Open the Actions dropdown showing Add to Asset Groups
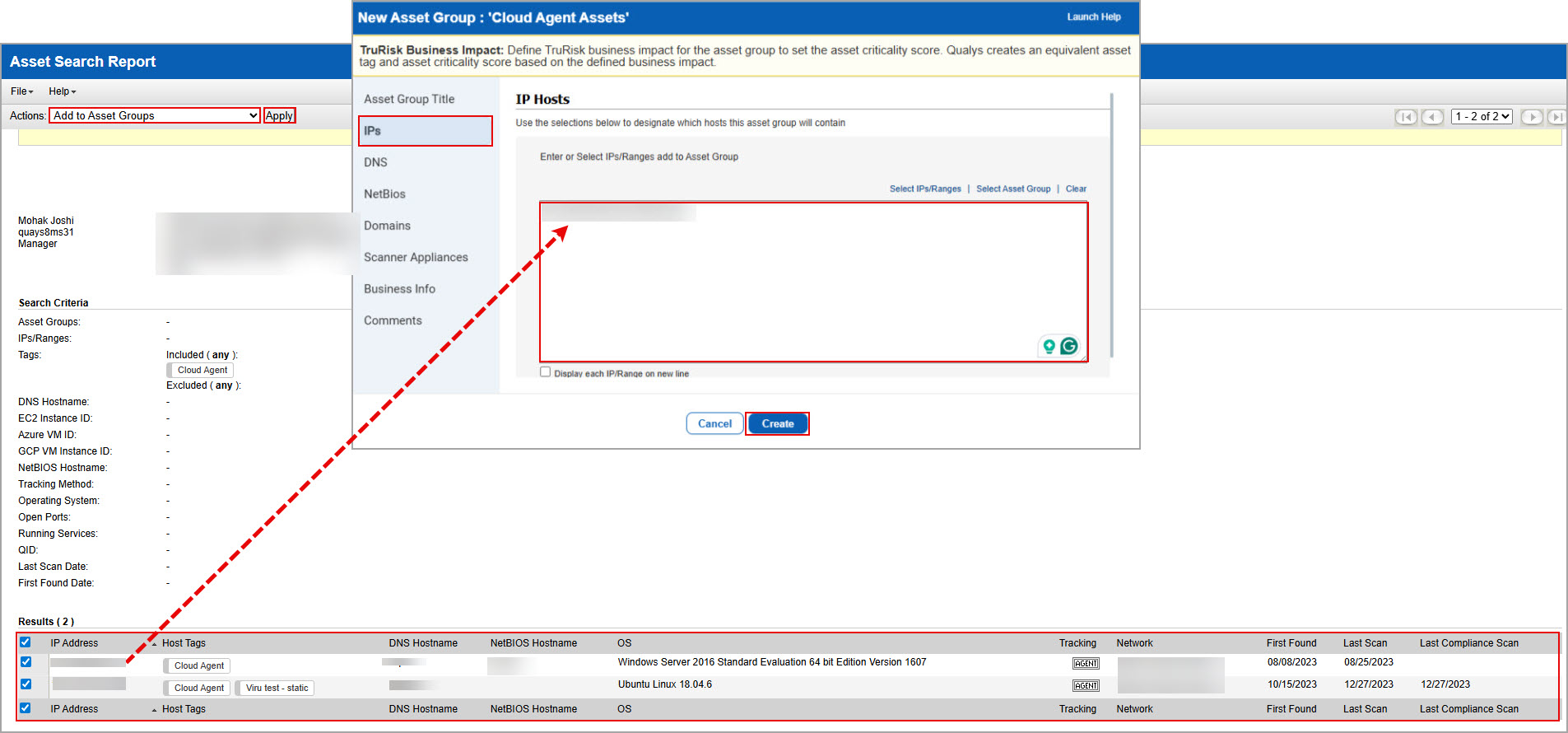Viewport: 1568px width, 733px height. tap(155, 116)
